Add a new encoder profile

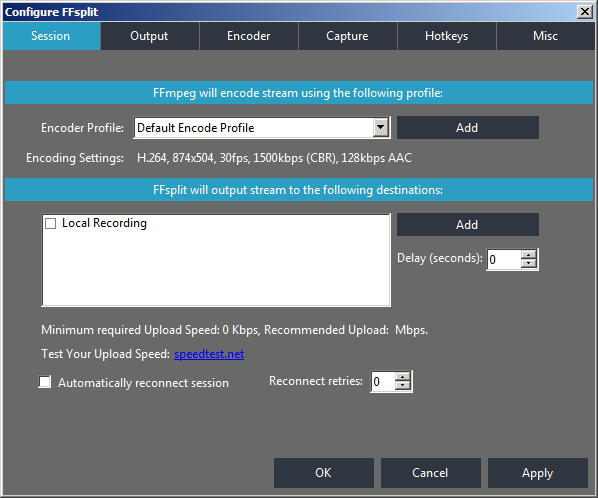(x=468, y=127)
